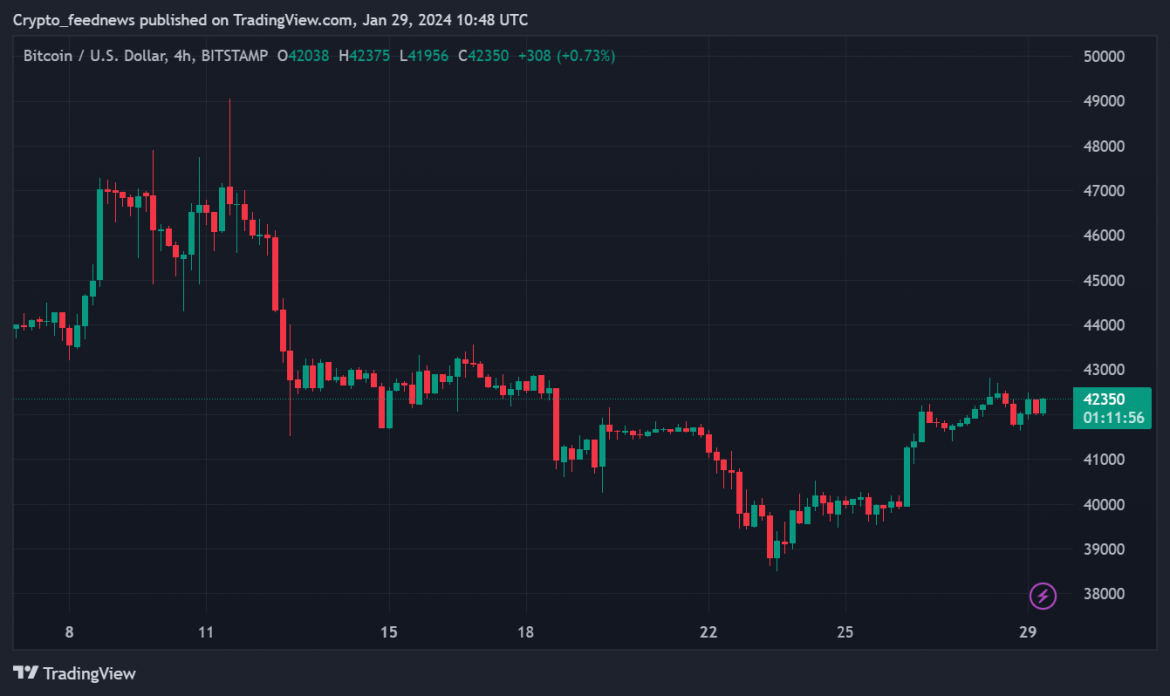Select date label 8 on time axis

click(x=69, y=632)
